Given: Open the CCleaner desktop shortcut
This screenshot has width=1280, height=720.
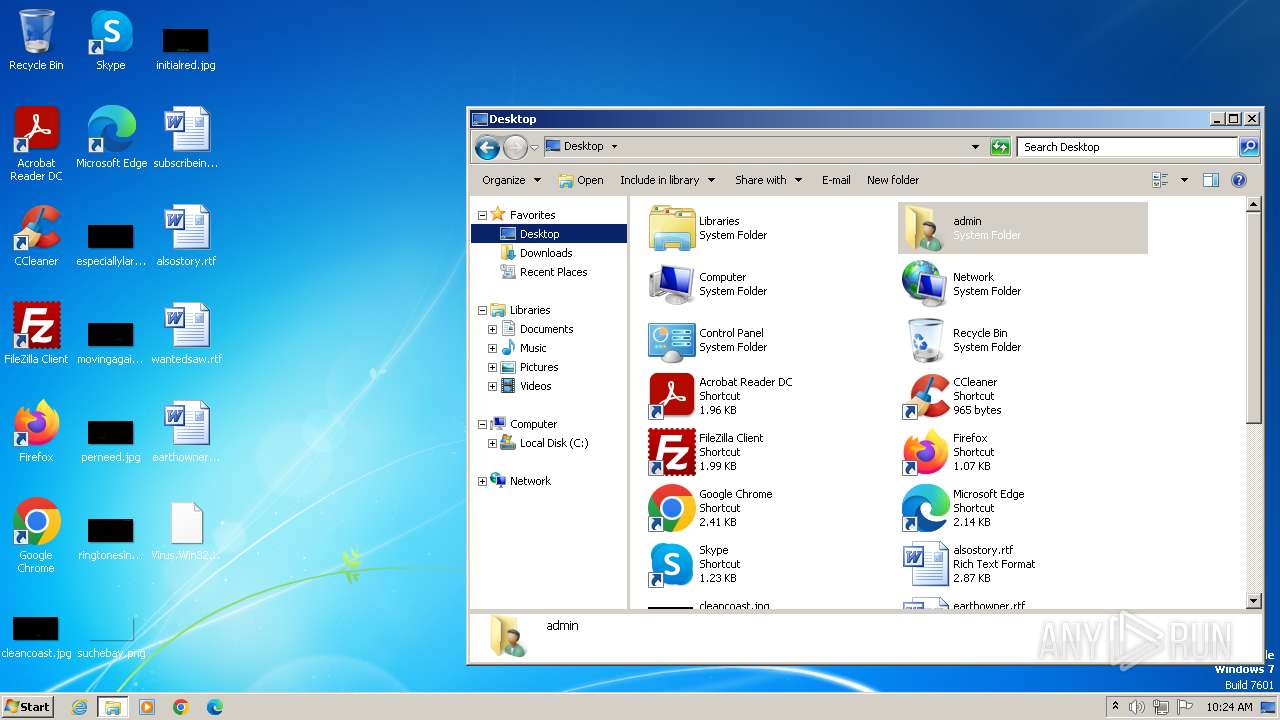Looking at the screenshot, I should pyautogui.click(x=36, y=236).
